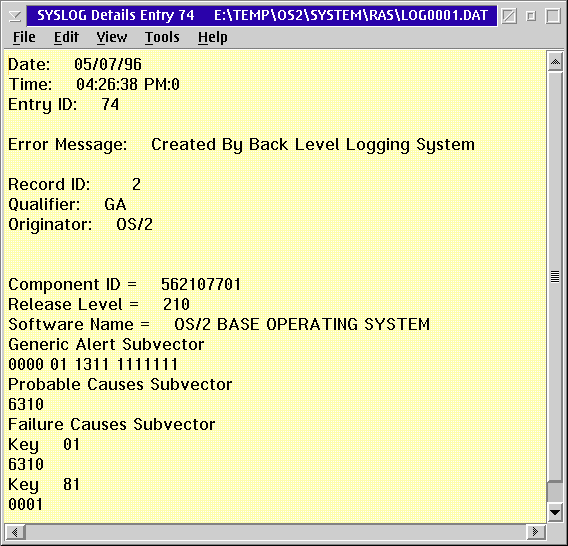
Task: Open the Tools menu
Action: click(162, 37)
